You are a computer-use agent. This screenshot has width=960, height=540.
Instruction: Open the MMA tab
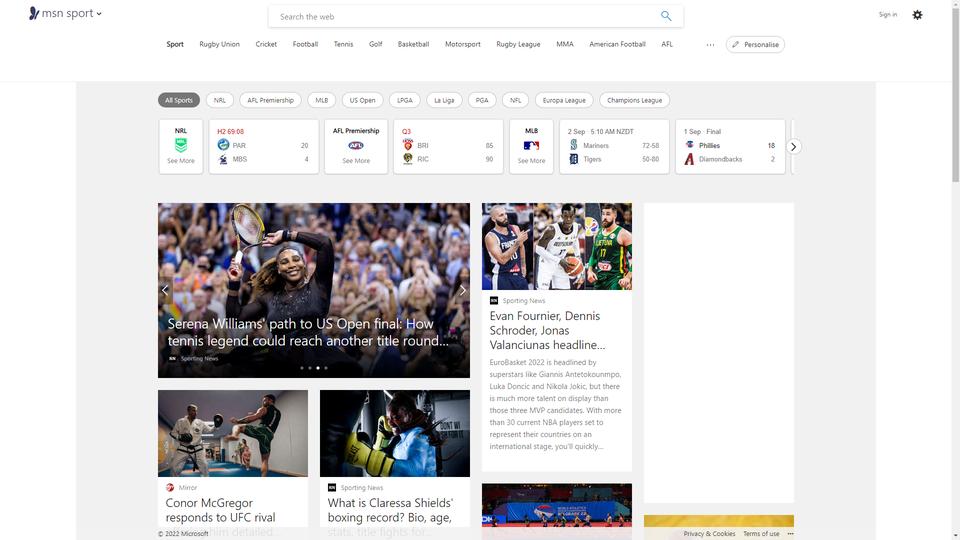[x=565, y=44]
